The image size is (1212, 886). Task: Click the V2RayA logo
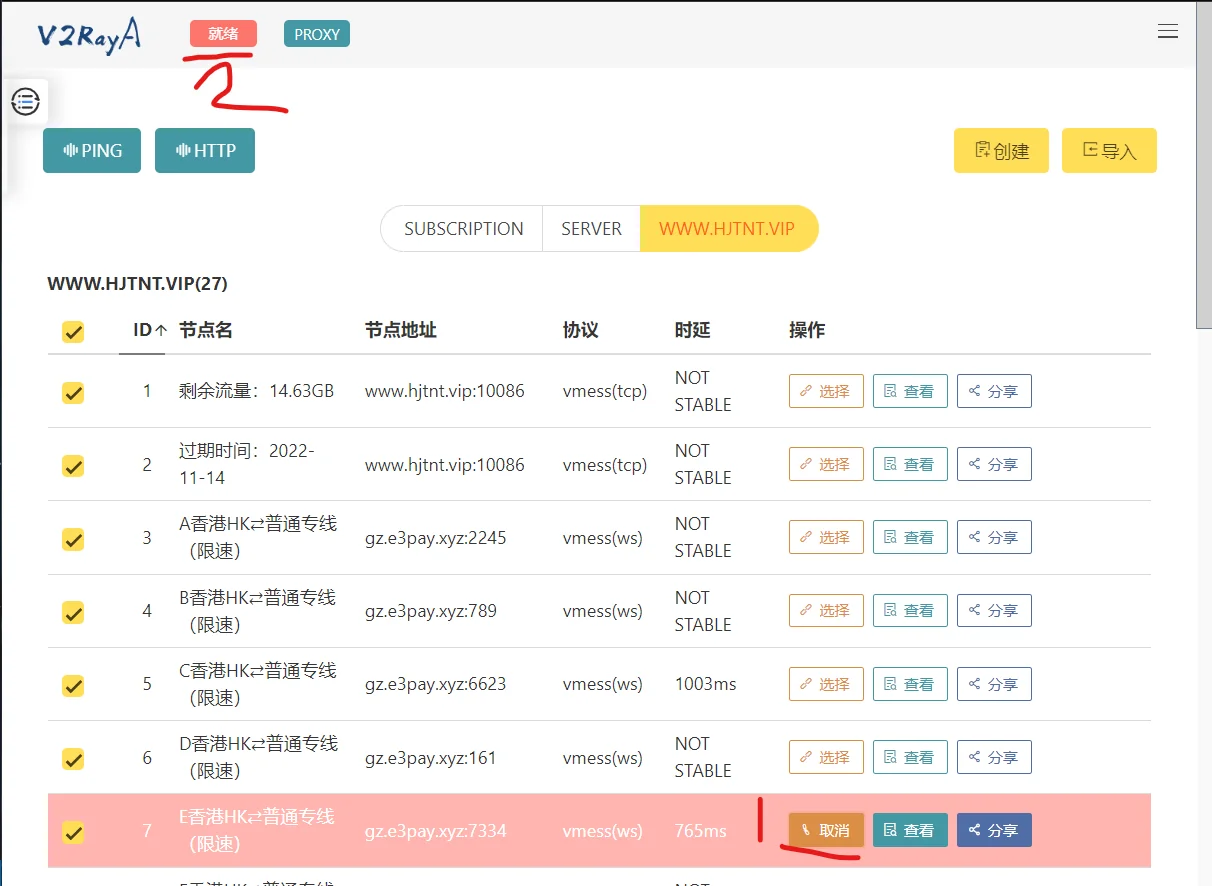pos(89,34)
